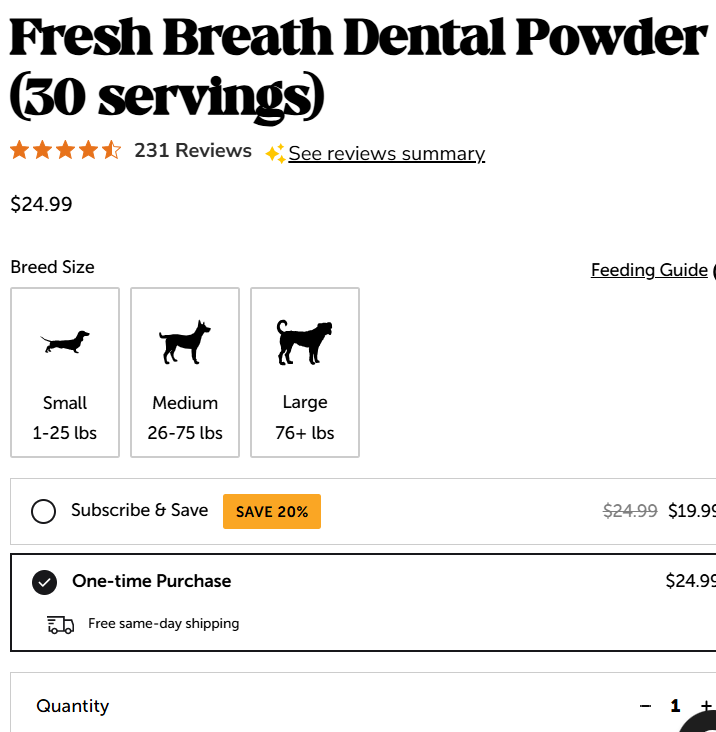Choose the Large 76+ lbs breed size

point(305,373)
